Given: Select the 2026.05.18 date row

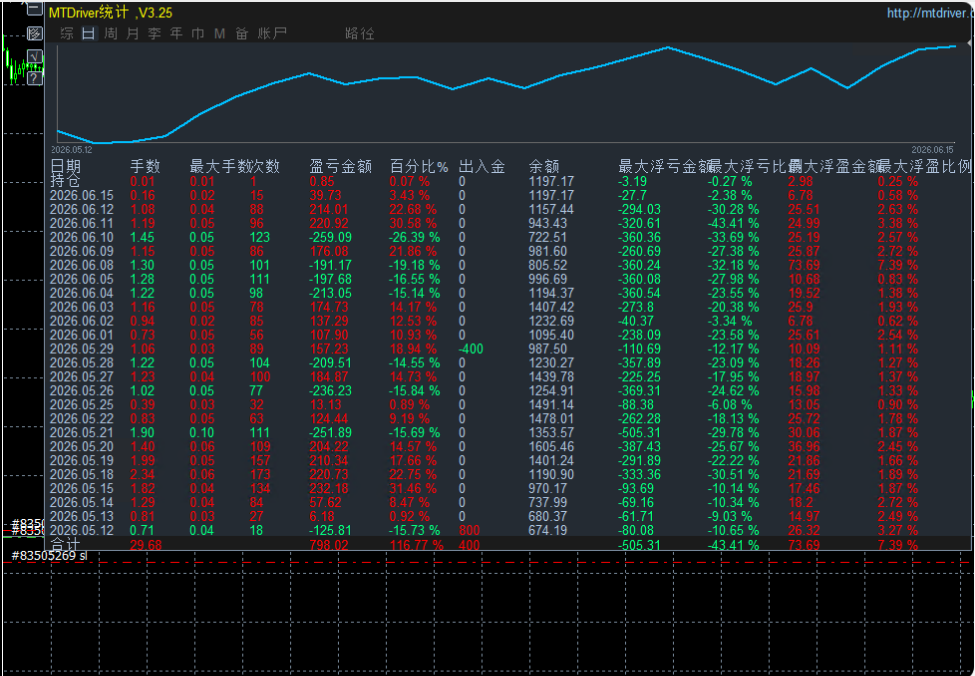Looking at the screenshot, I should pyautogui.click(x=81, y=475).
